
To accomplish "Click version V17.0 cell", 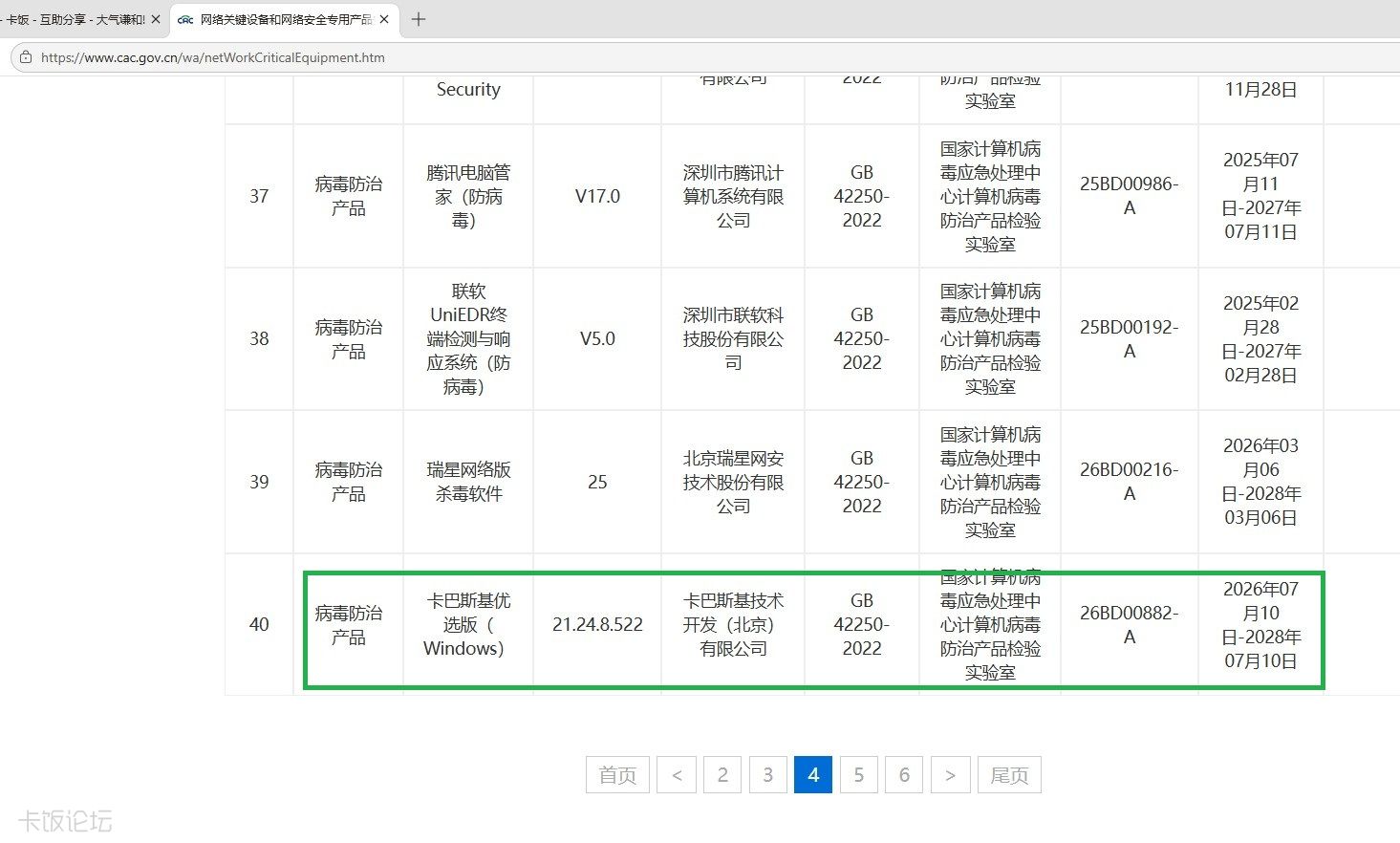I will click(x=597, y=196).
